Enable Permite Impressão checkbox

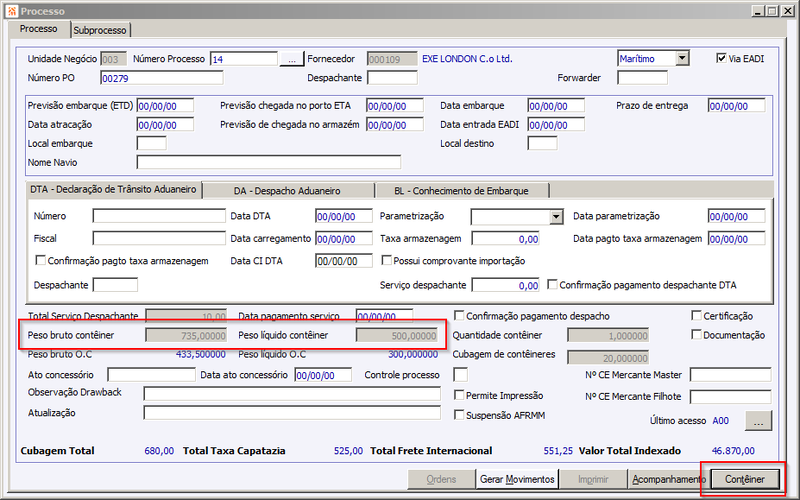coord(459,395)
